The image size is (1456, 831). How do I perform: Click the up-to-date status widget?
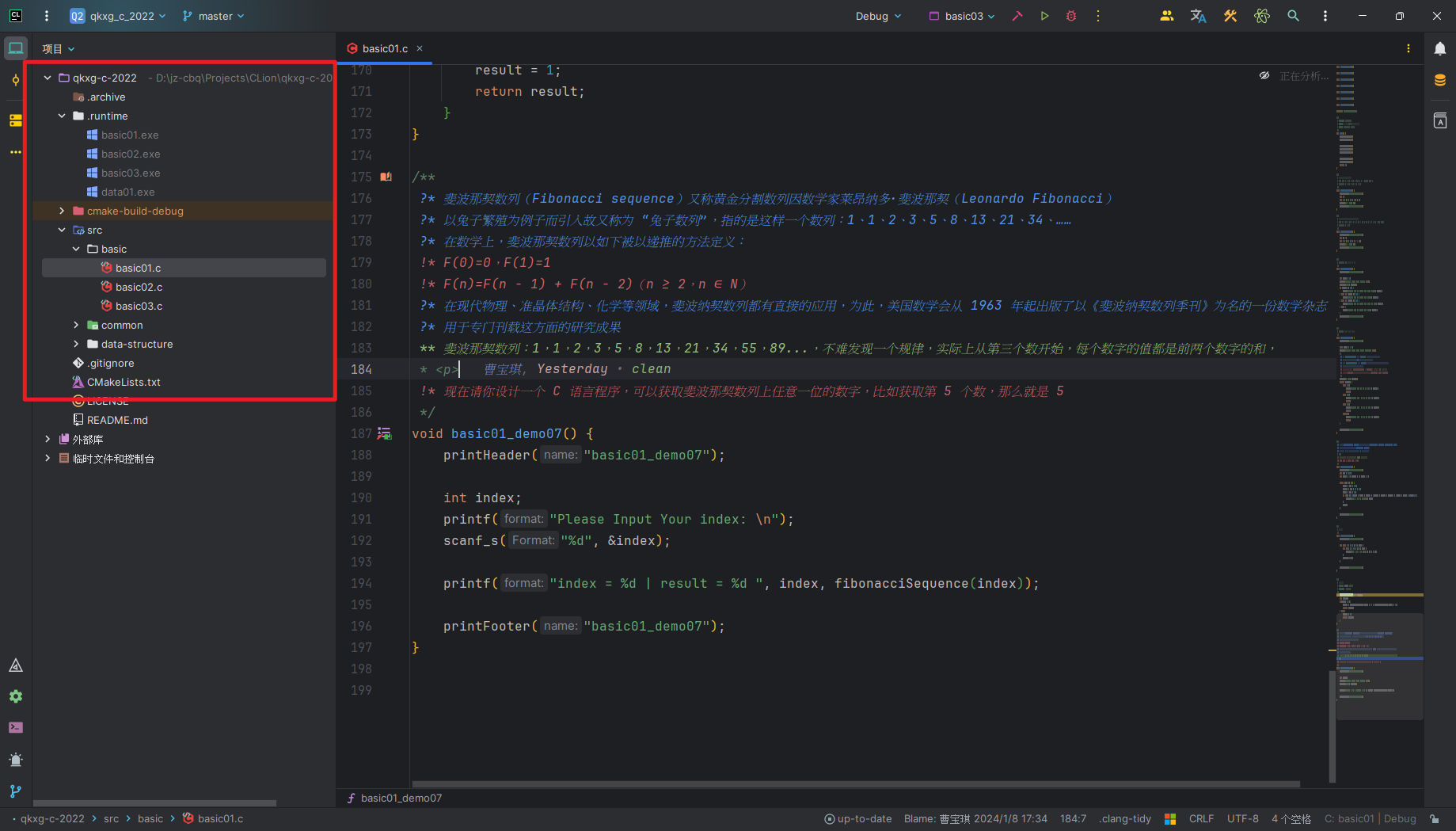tap(857, 819)
